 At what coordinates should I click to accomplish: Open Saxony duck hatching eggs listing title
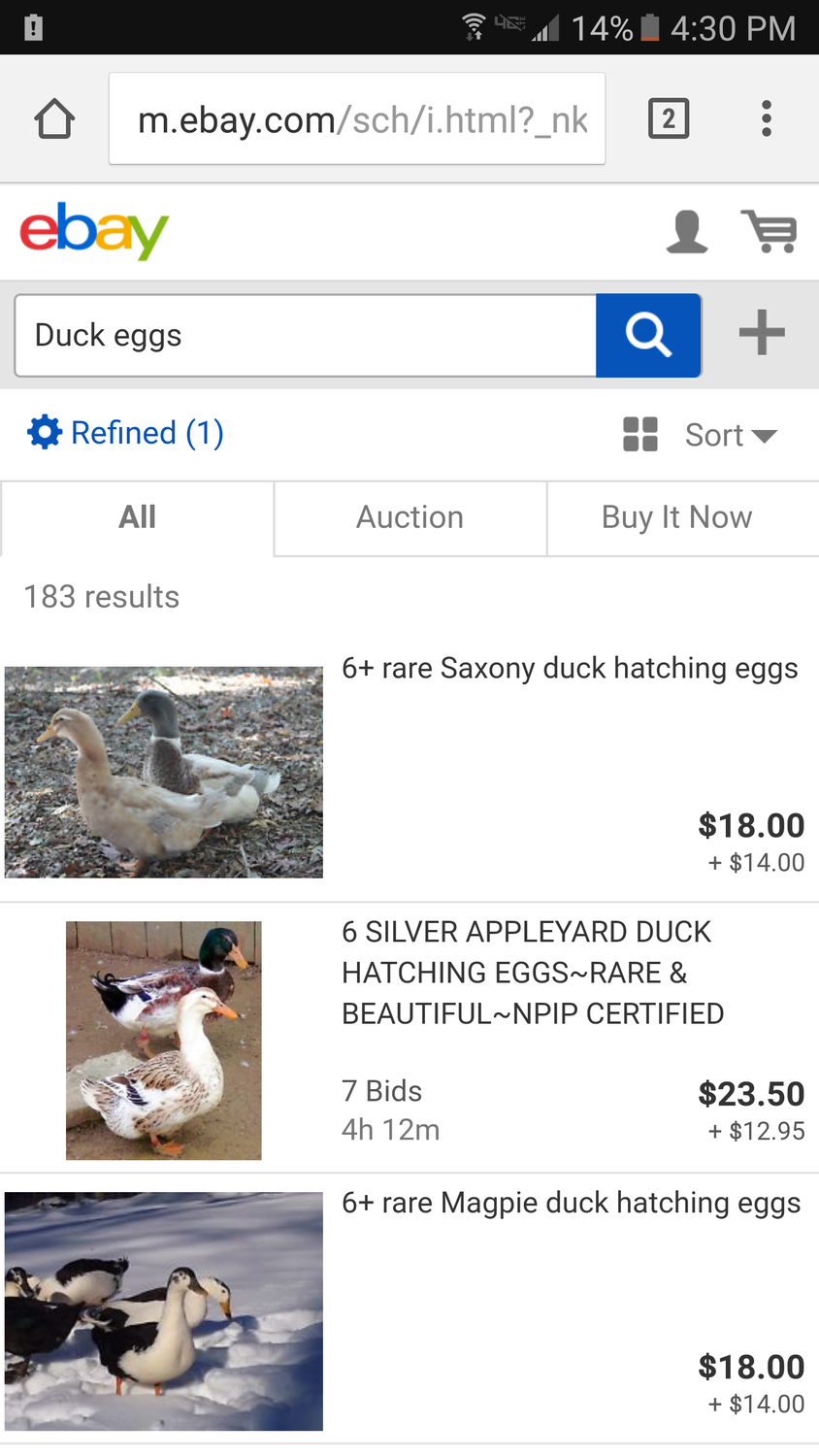(x=570, y=669)
